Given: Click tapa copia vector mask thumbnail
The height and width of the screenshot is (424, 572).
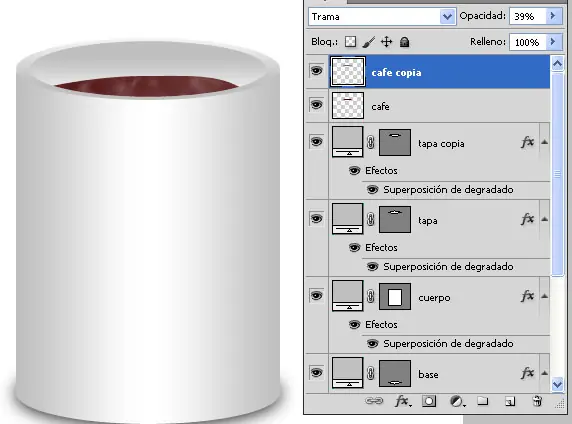Looking at the screenshot, I should coord(395,142).
